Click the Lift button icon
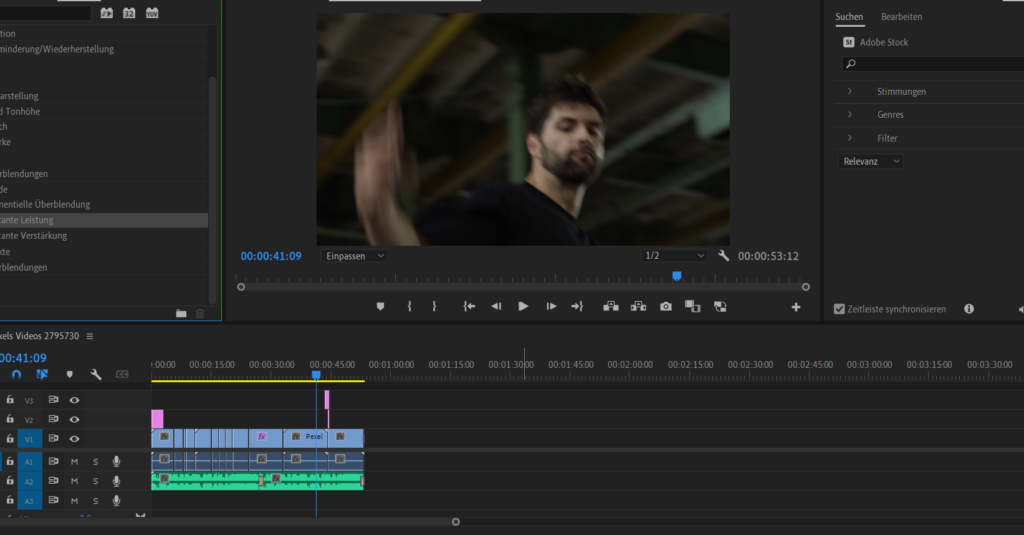The height and width of the screenshot is (535, 1024). point(610,307)
